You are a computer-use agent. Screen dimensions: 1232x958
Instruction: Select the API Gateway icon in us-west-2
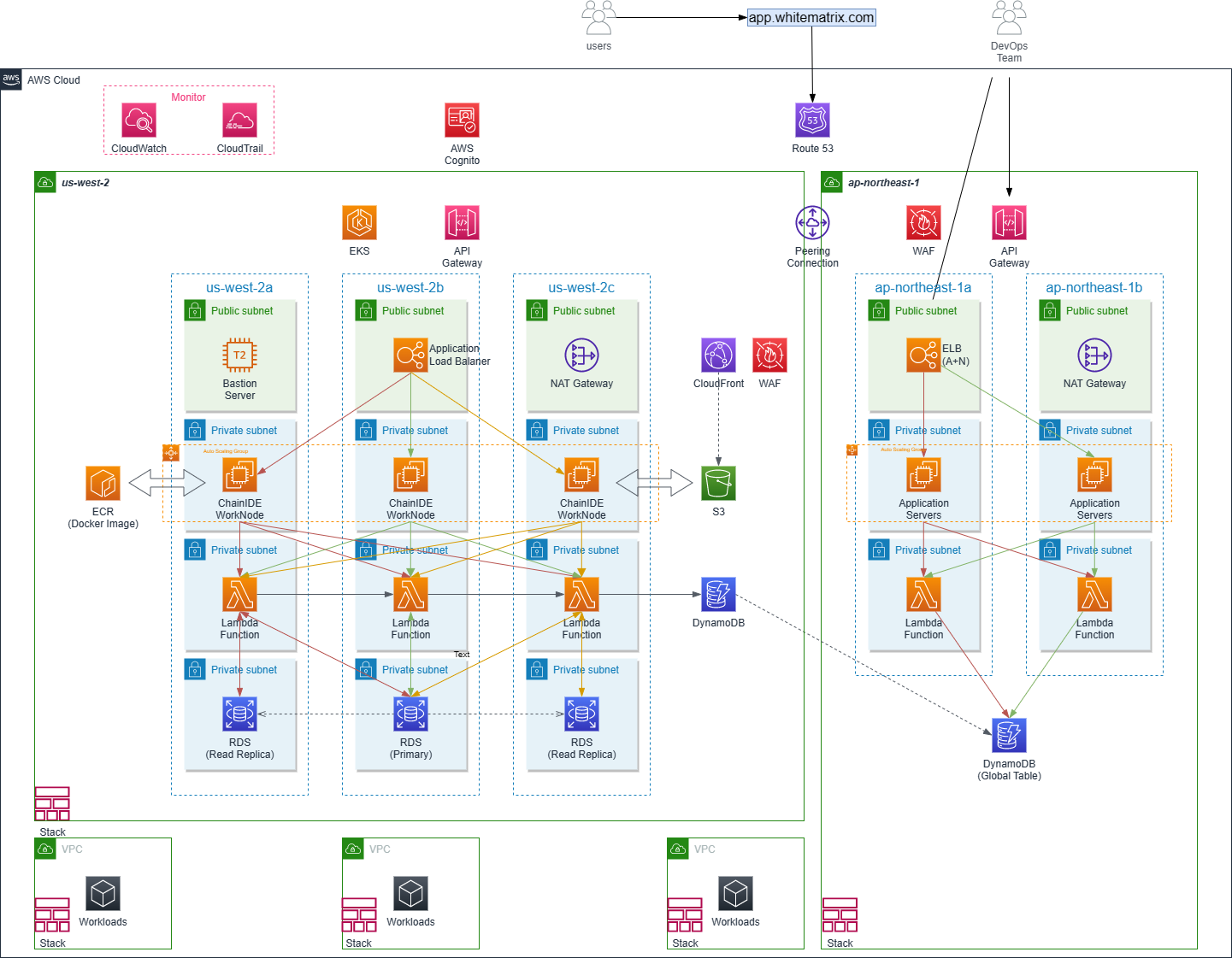(462, 223)
